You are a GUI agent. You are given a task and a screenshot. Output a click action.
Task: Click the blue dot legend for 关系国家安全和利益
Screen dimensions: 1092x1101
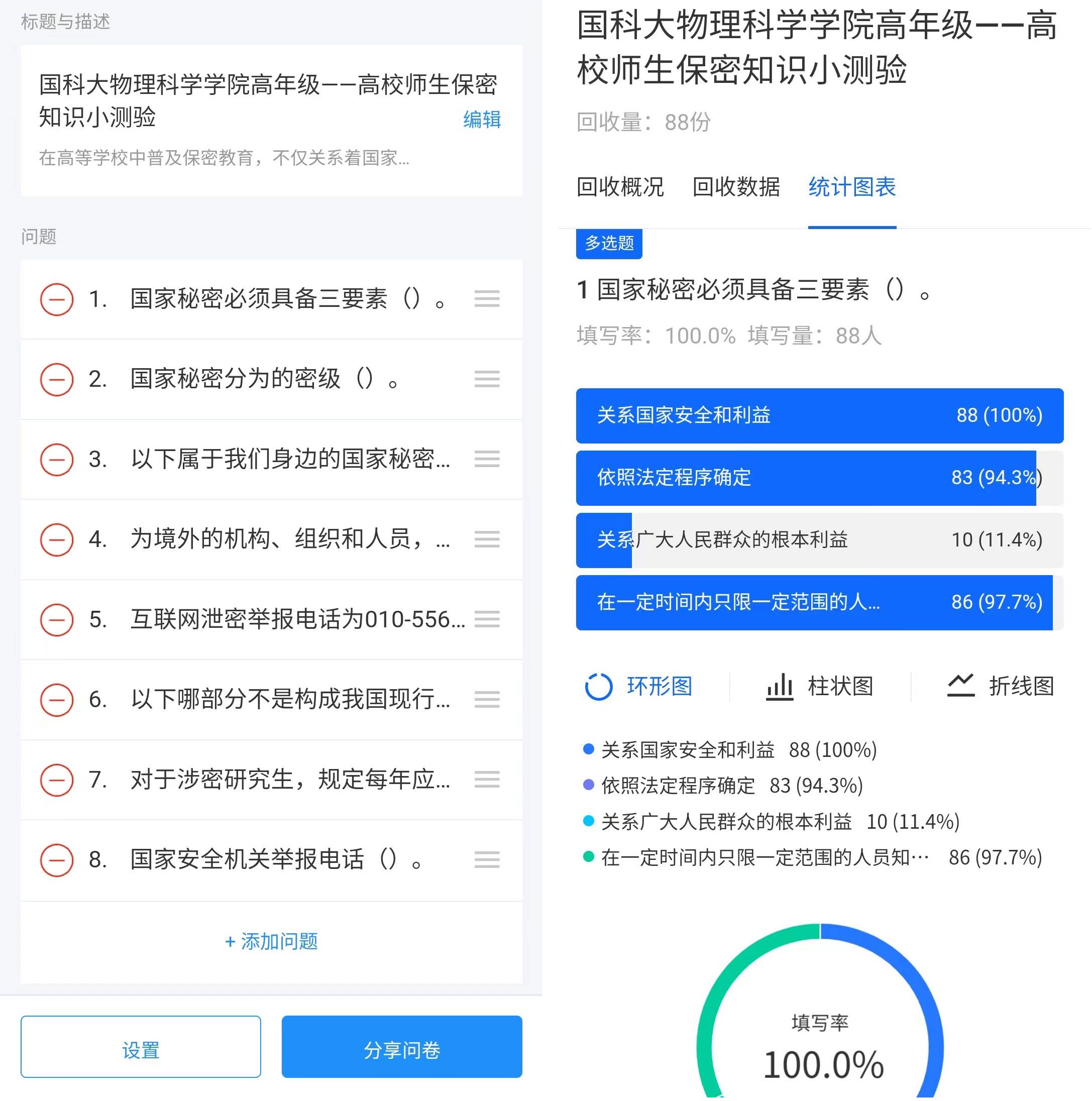(589, 749)
